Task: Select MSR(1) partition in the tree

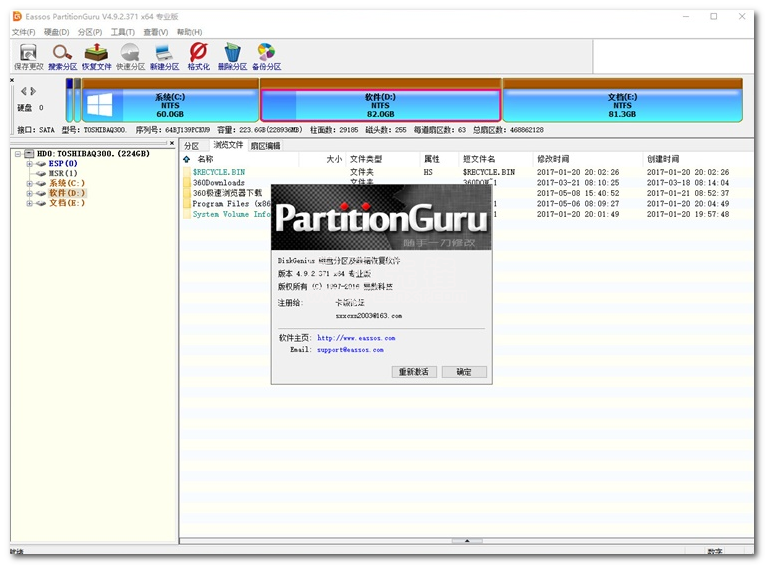Action: 63,173
